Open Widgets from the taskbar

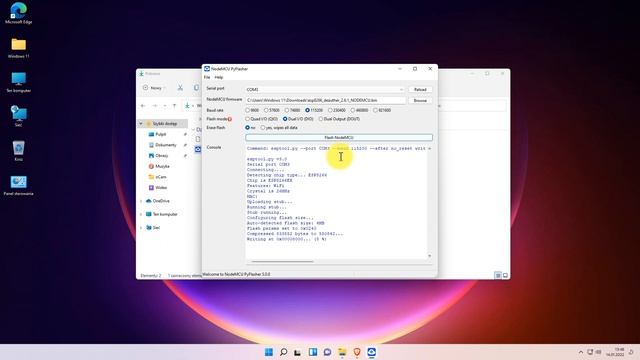pos(313,352)
